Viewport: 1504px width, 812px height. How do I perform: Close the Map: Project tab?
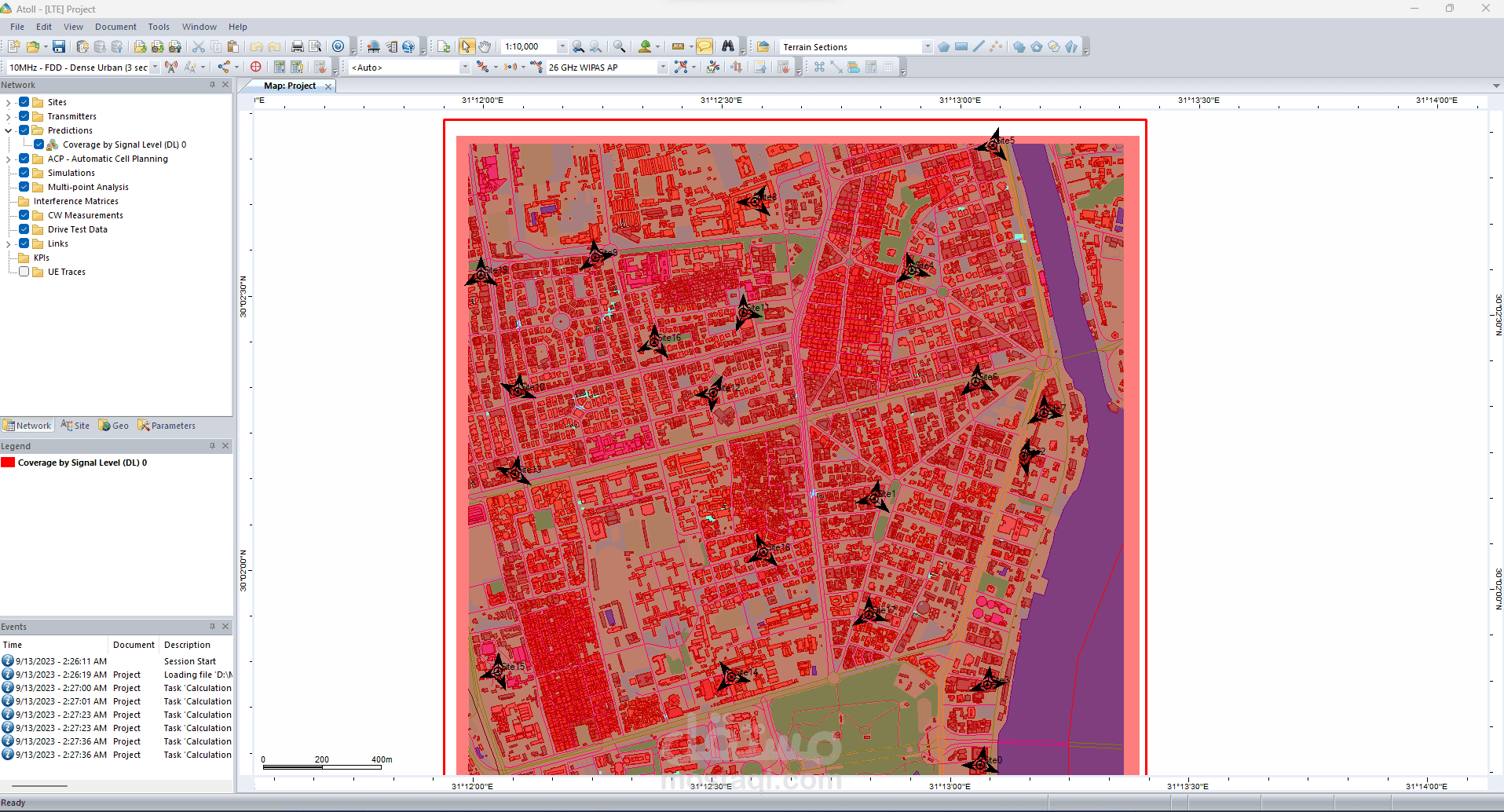point(328,86)
